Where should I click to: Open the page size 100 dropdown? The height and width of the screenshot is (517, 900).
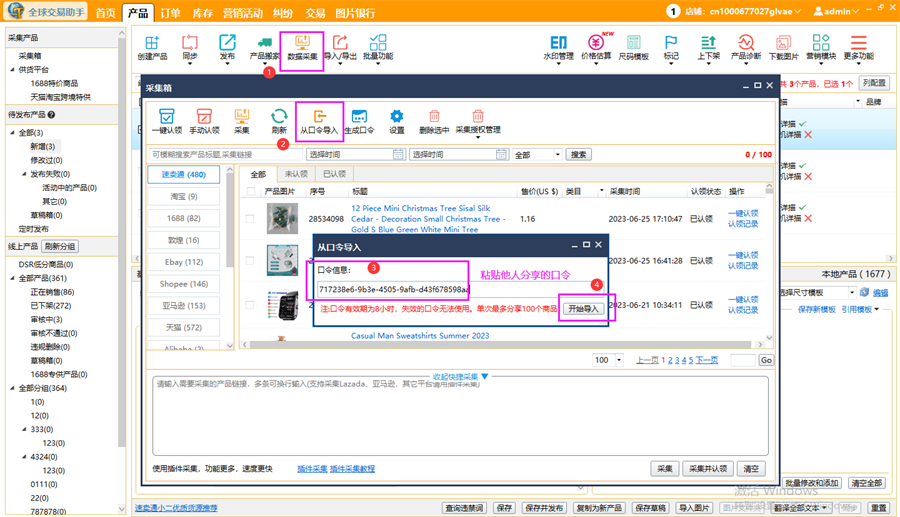(x=608, y=360)
